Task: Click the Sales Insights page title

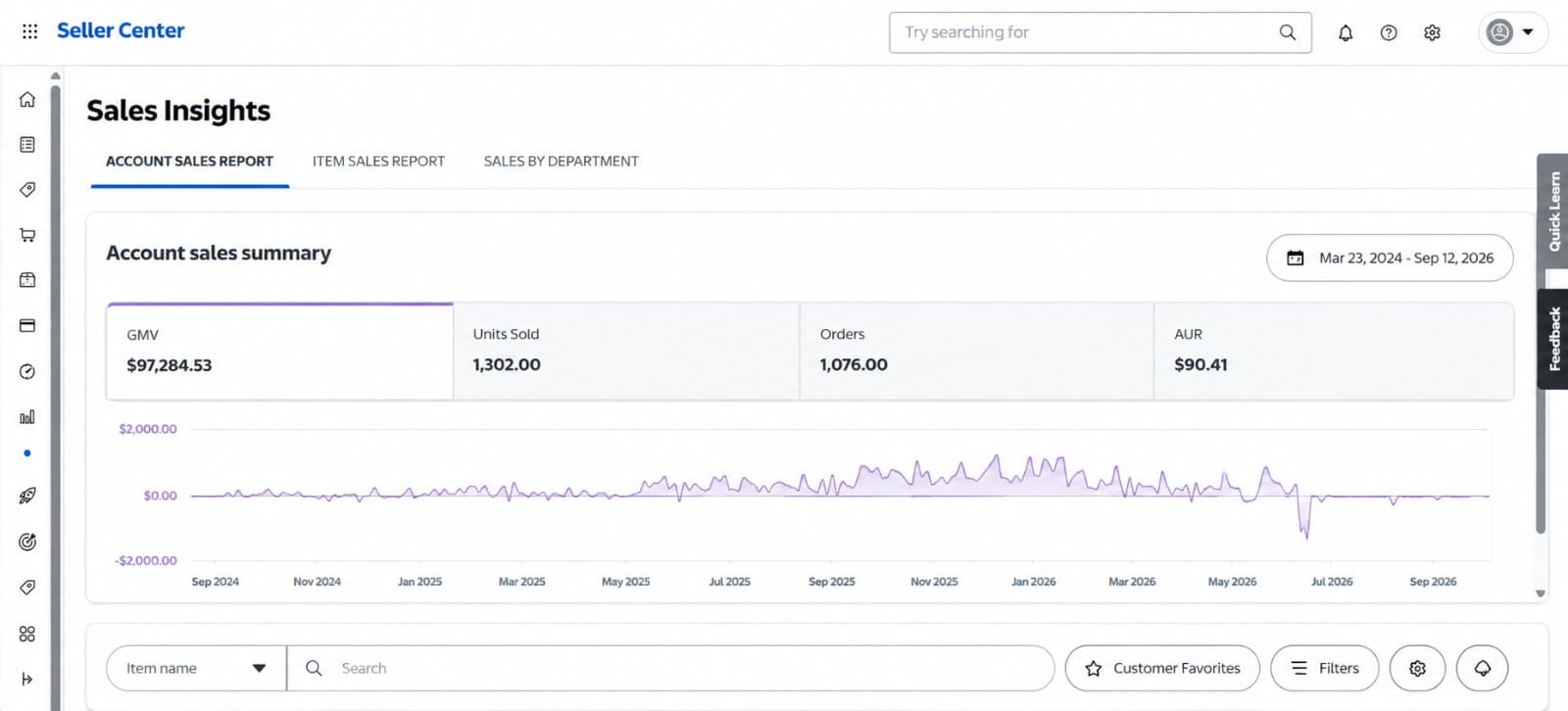Action: coord(178,111)
